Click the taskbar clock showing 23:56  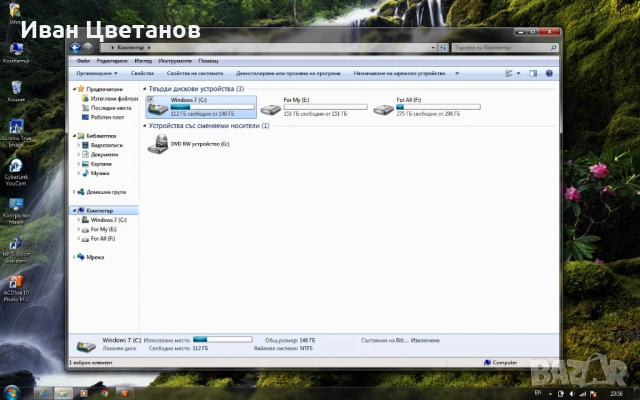616,394
